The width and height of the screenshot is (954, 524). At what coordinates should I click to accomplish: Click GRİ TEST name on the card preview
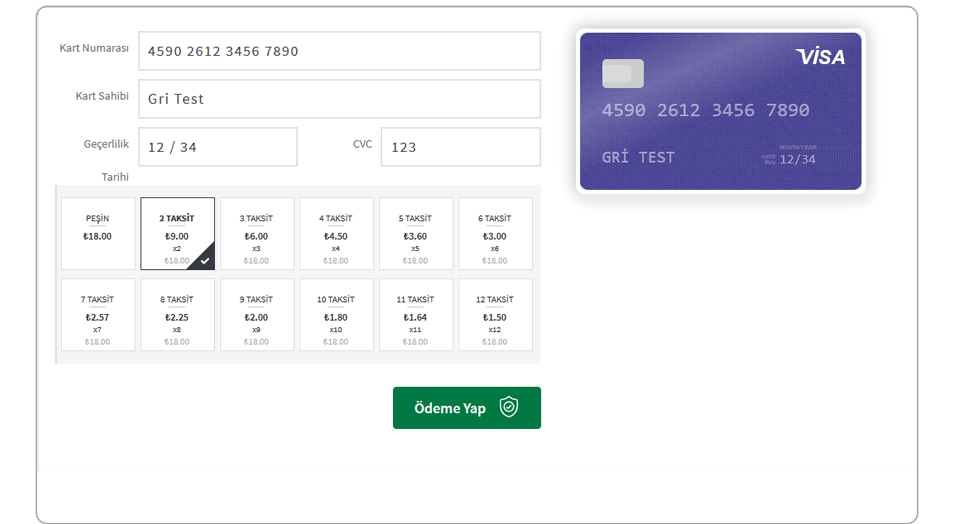[638, 157]
